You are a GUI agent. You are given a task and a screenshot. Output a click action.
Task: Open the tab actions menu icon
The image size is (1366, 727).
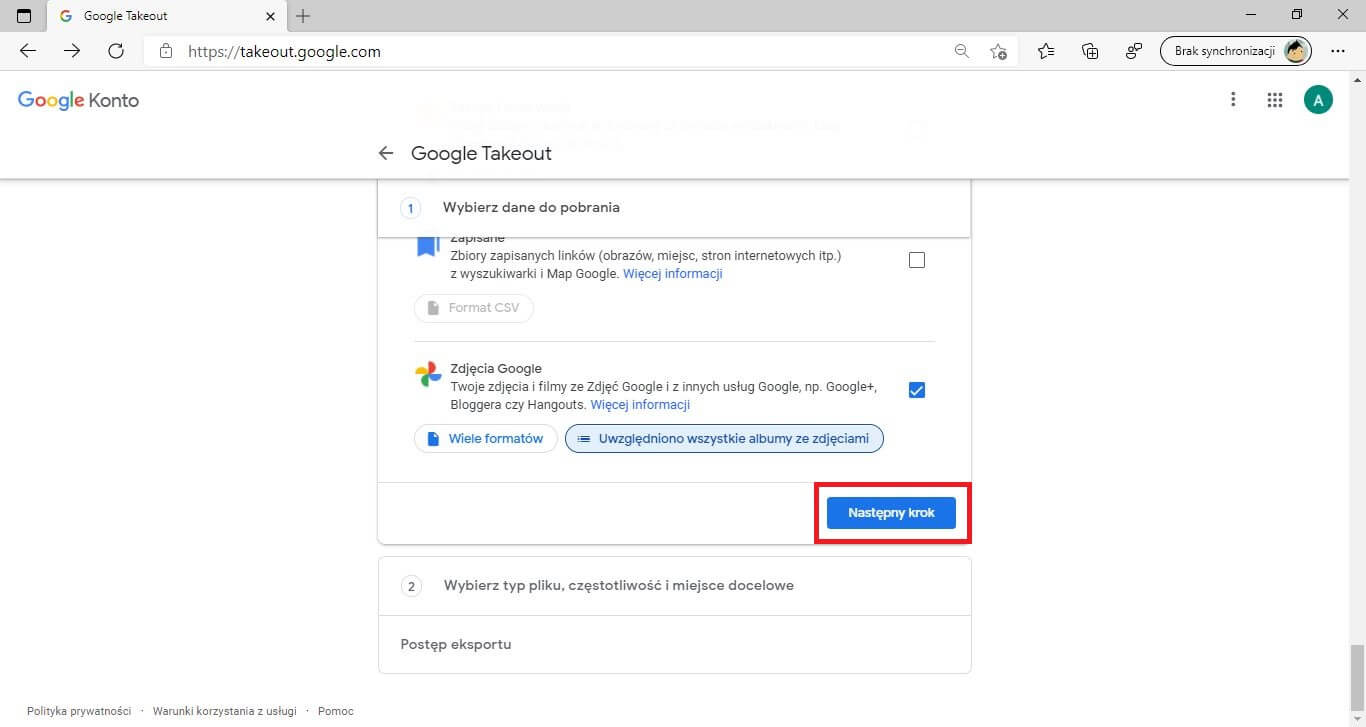24,16
